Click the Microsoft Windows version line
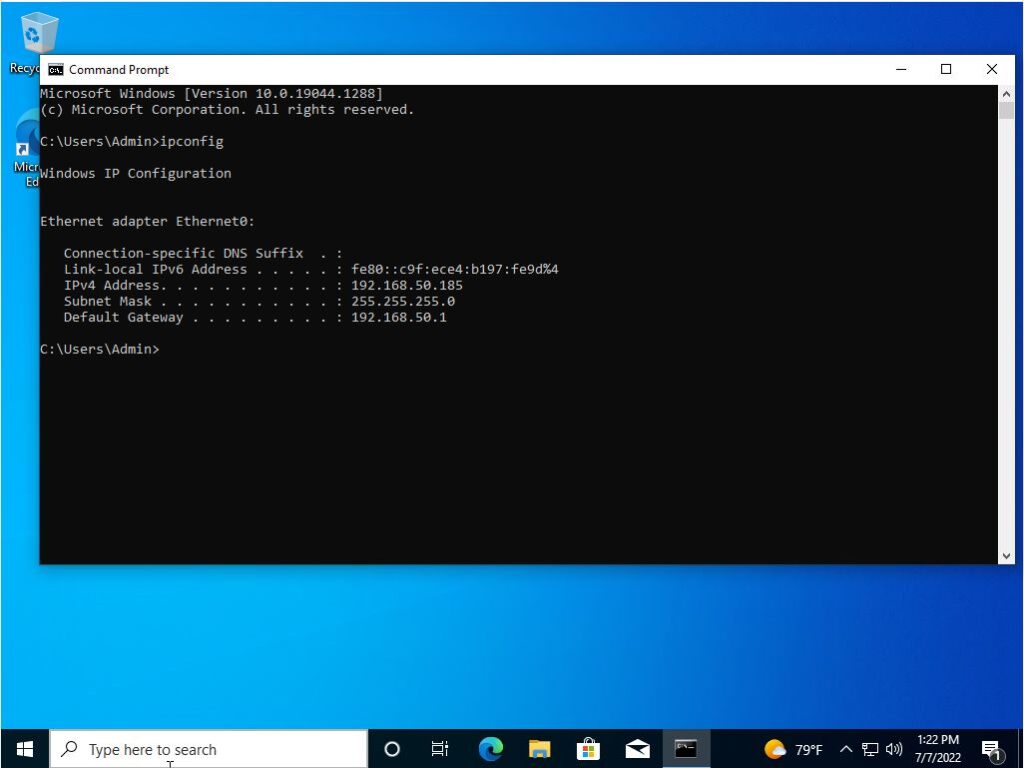 pos(212,93)
